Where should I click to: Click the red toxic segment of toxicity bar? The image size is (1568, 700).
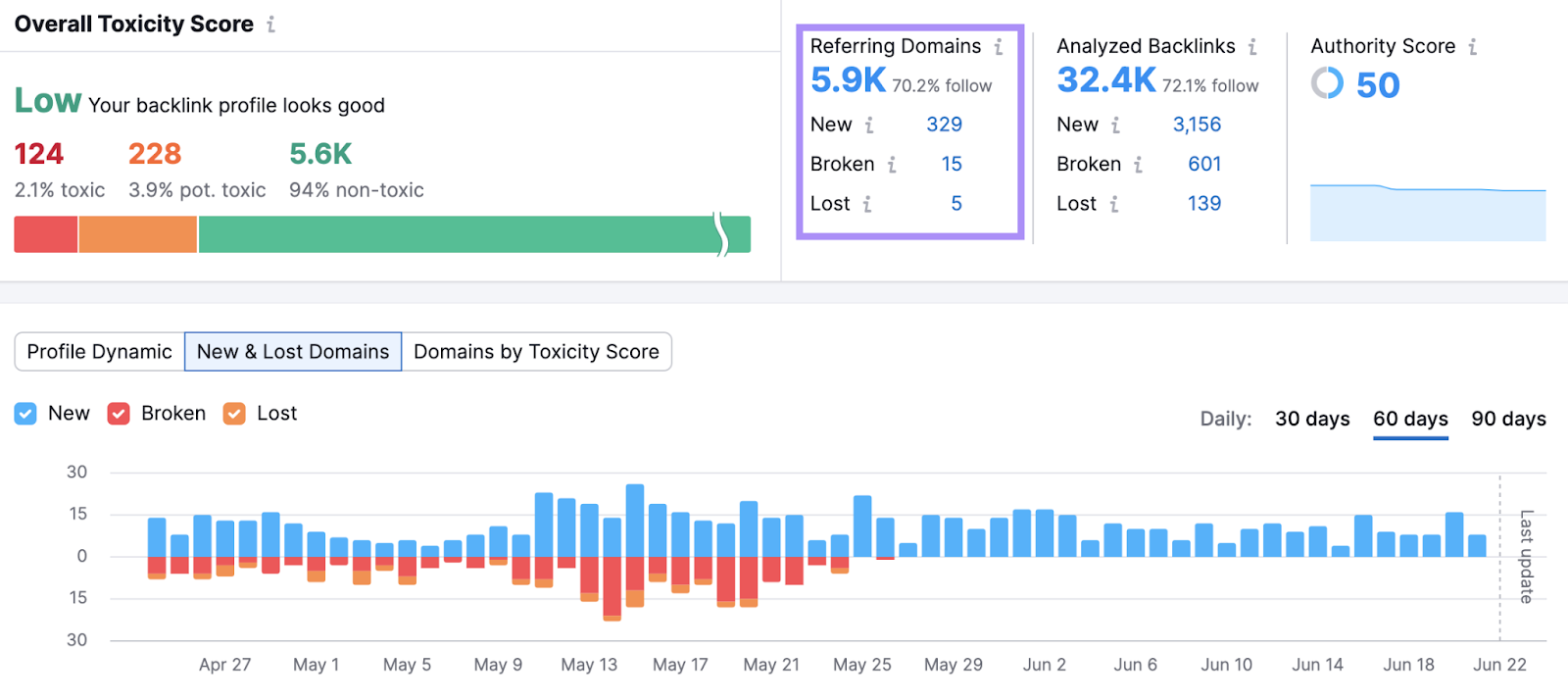46,235
